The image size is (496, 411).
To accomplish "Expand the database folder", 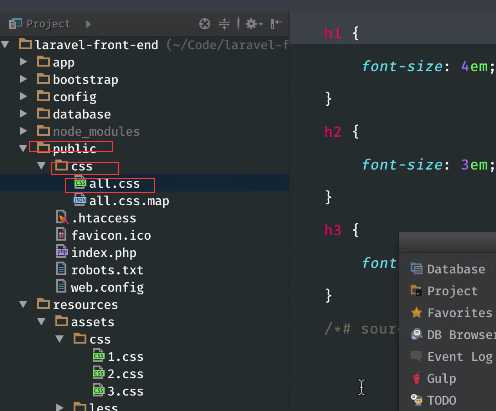I will pos(23,114).
